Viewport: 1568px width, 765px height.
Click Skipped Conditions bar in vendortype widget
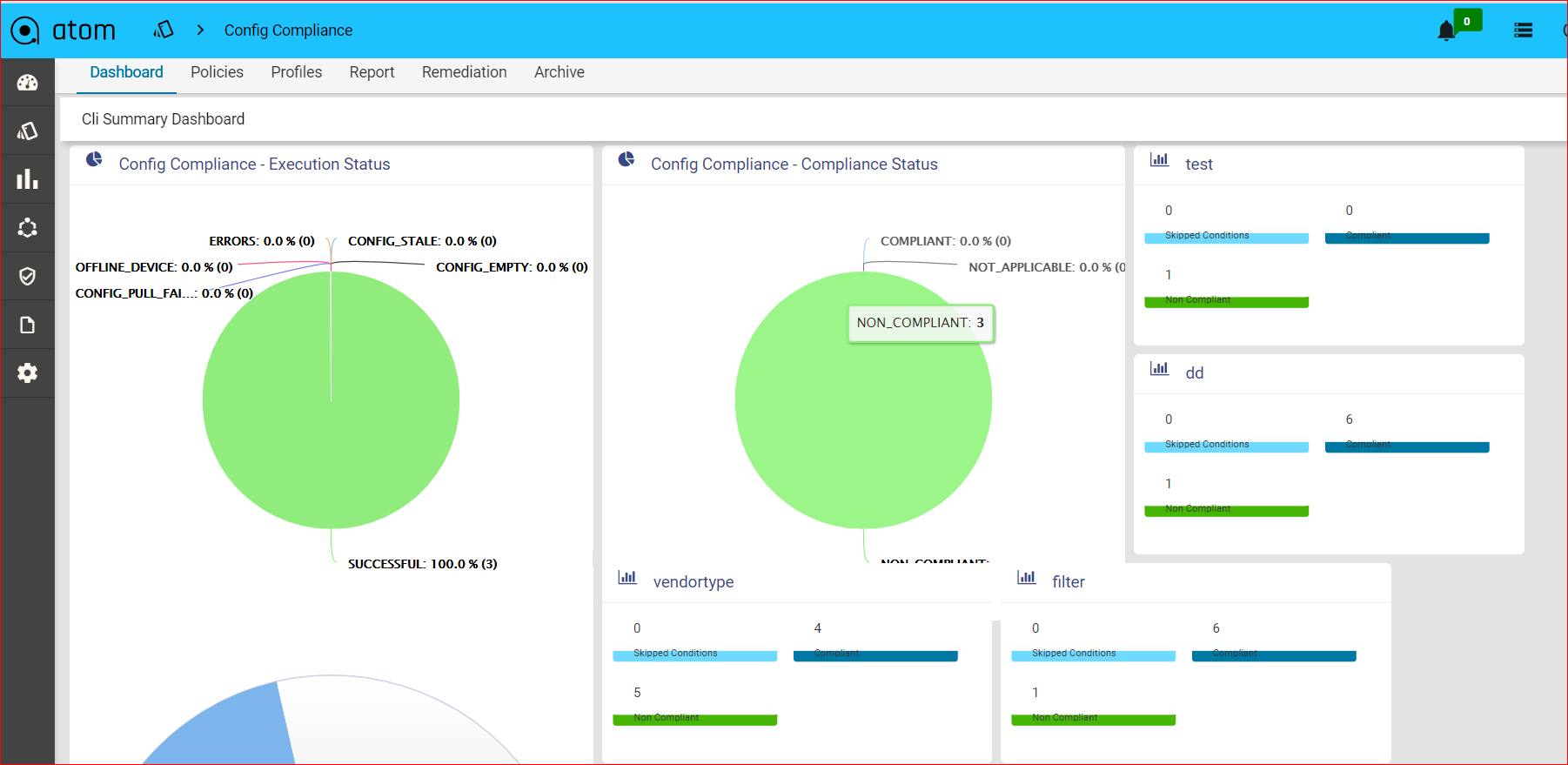tap(694, 655)
